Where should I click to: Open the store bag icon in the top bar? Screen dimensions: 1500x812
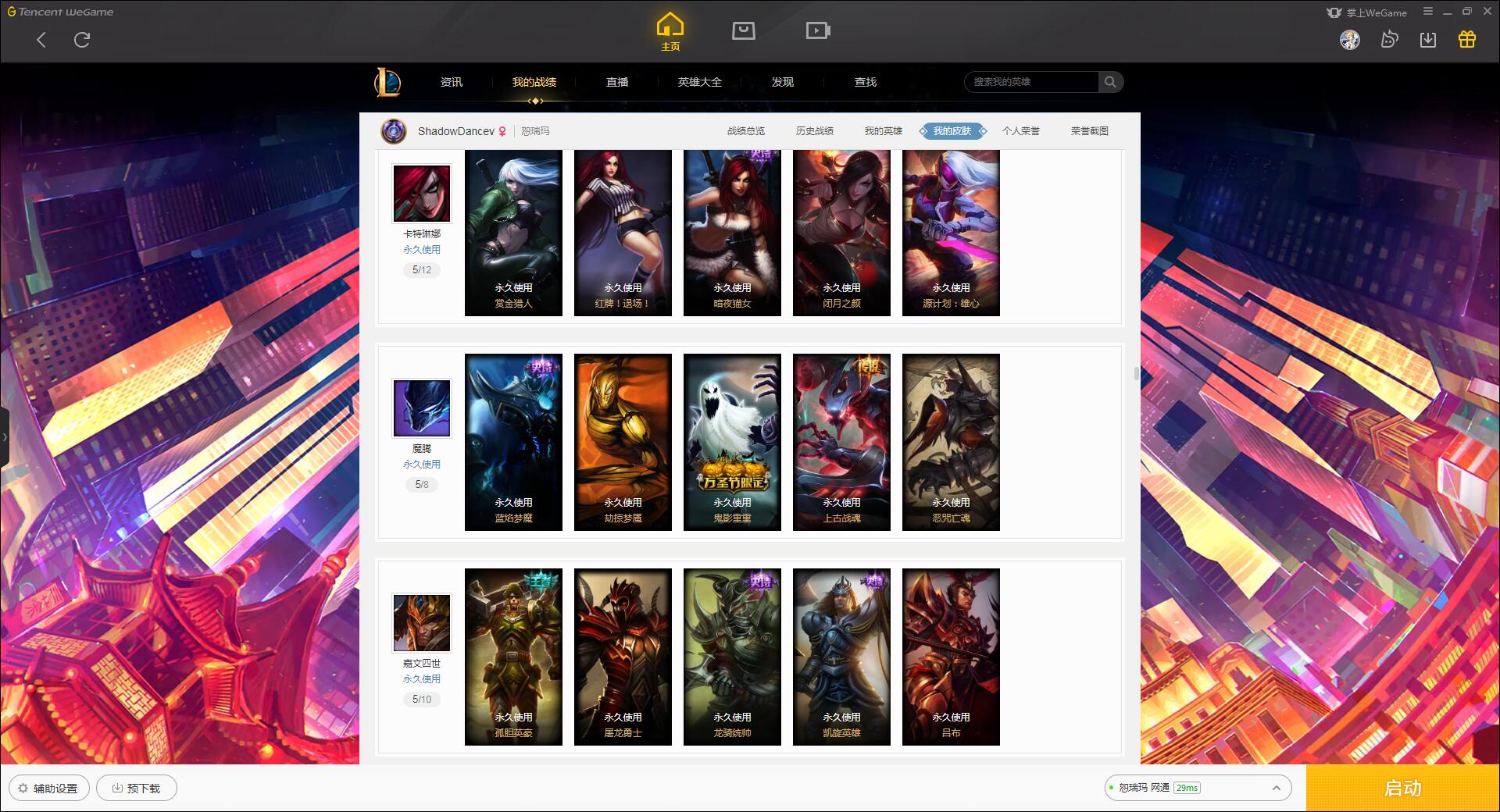coord(744,30)
